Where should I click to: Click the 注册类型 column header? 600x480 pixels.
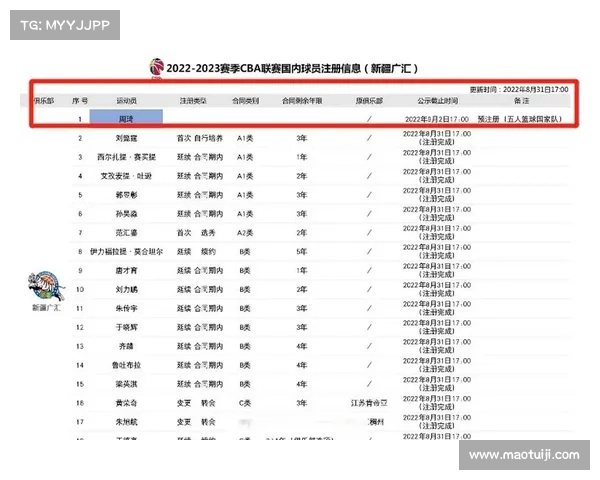[193, 101]
